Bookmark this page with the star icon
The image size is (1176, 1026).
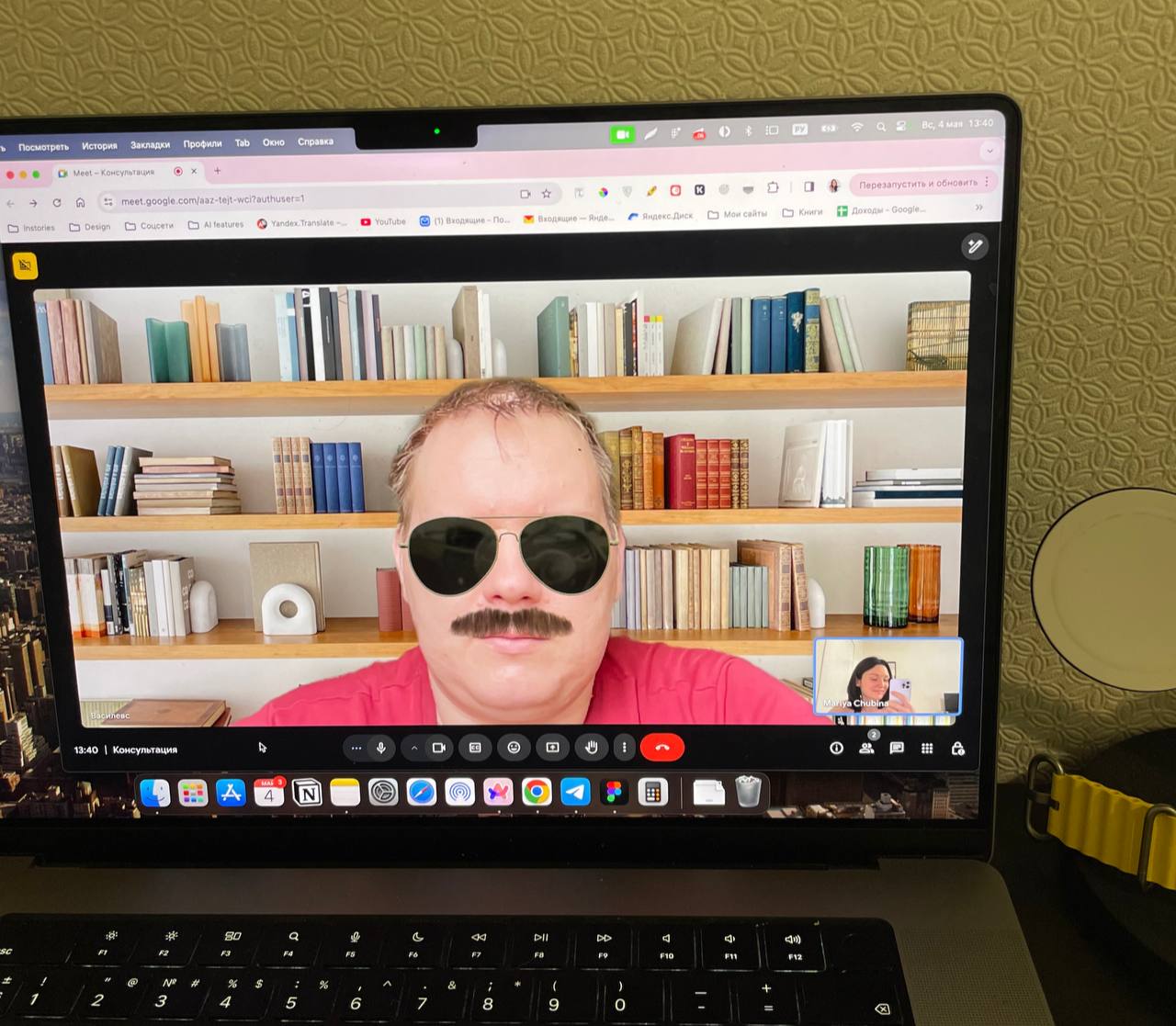[547, 194]
